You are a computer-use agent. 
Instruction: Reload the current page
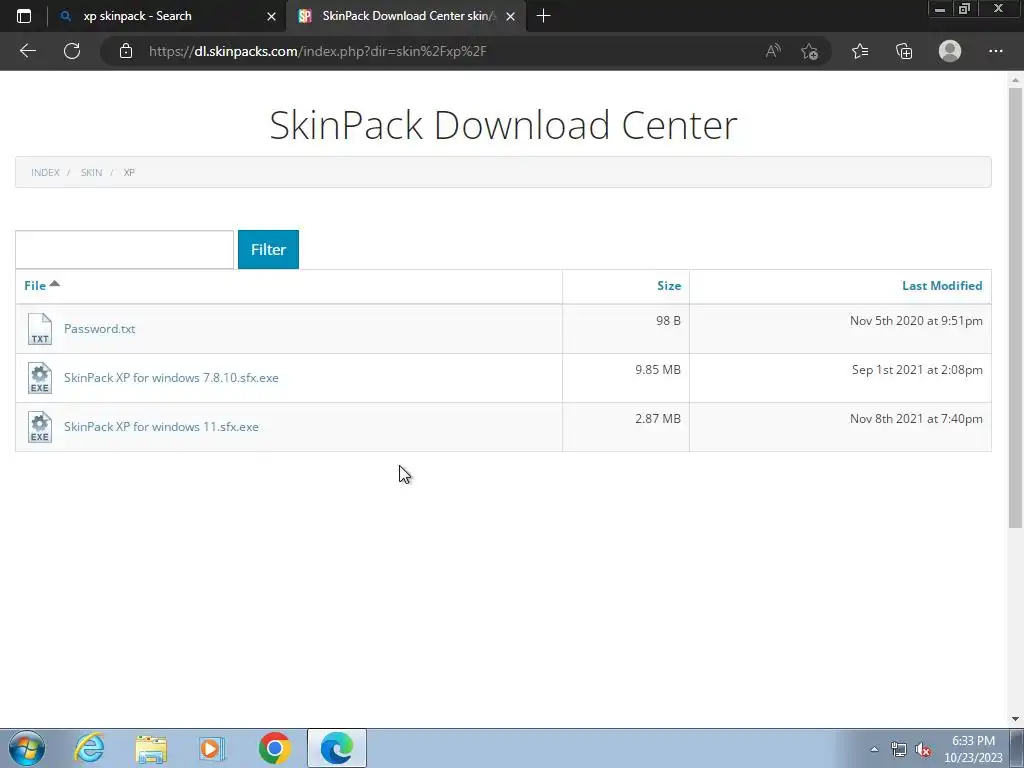point(72,51)
